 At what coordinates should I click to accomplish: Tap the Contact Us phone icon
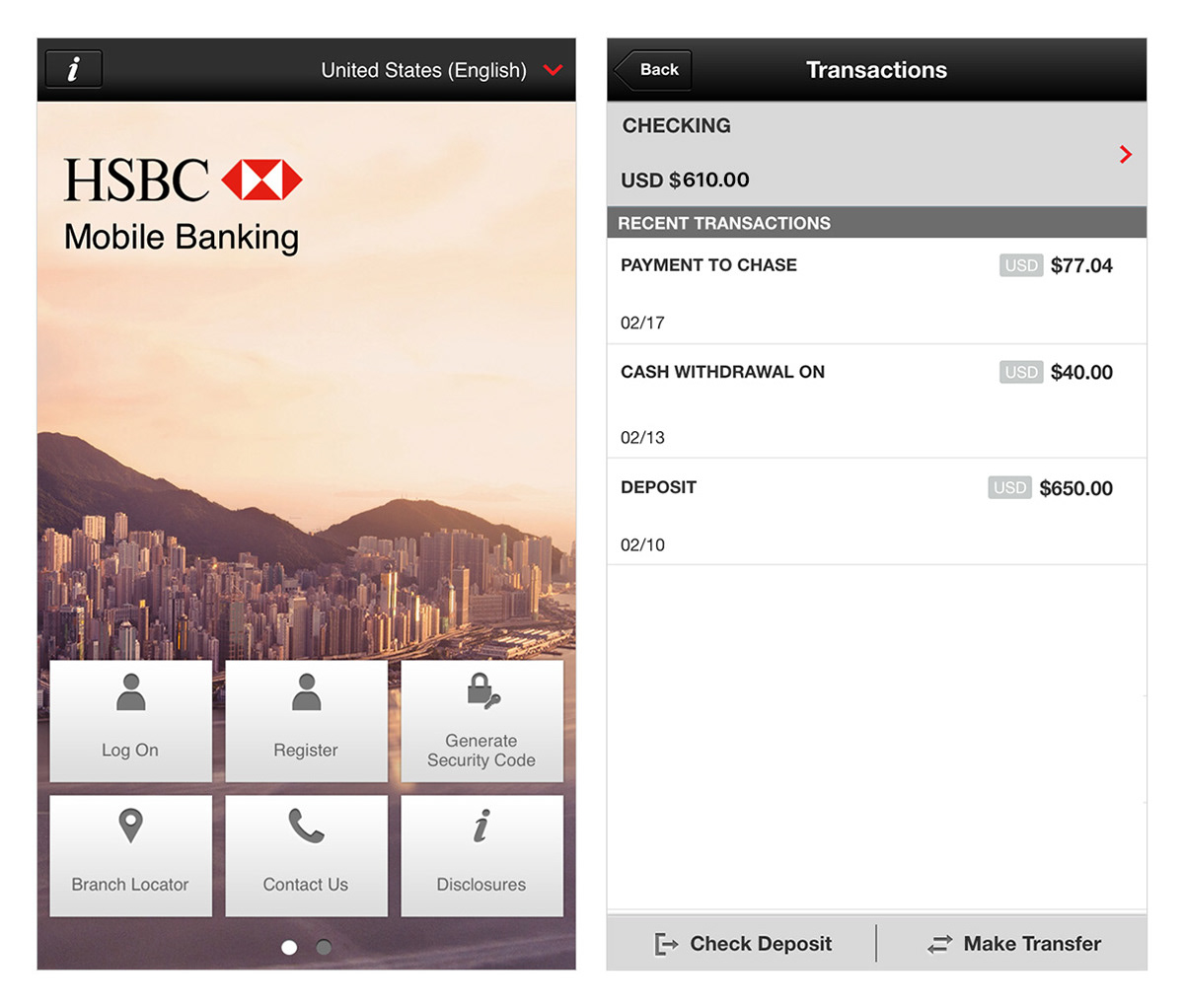pyautogui.click(x=306, y=827)
